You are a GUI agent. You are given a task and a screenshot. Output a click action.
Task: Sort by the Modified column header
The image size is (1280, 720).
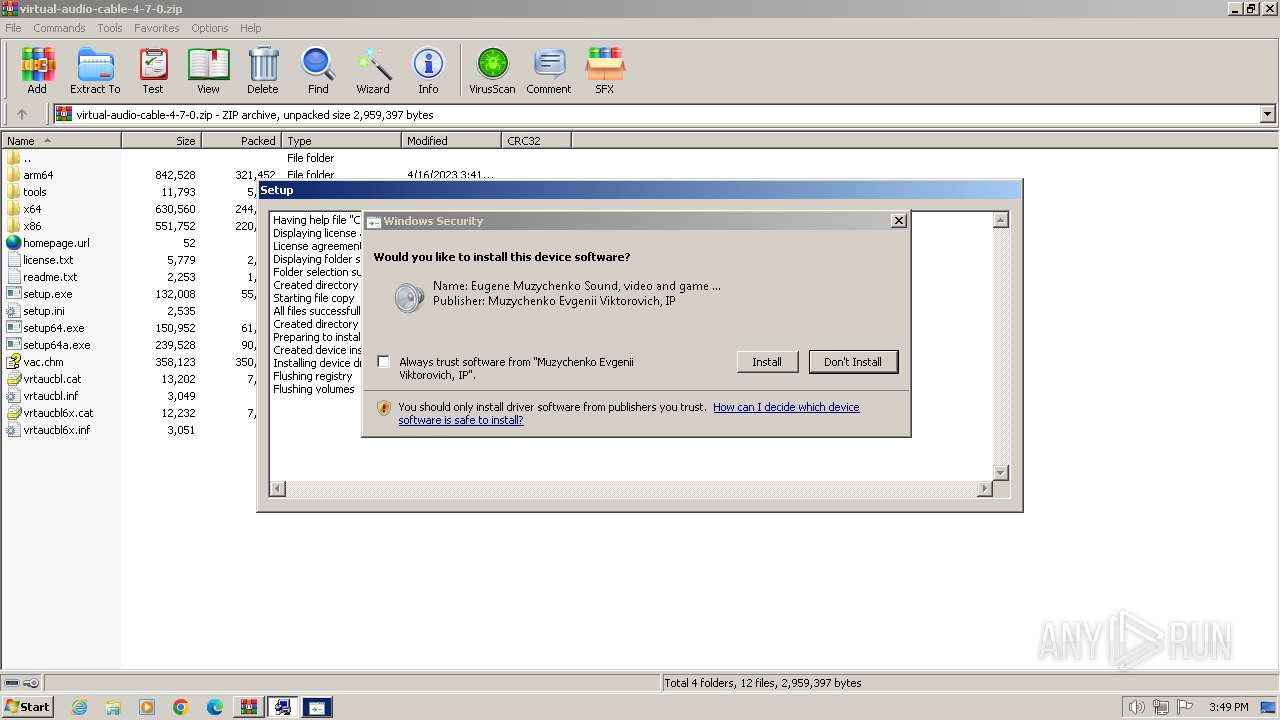pos(451,141)
